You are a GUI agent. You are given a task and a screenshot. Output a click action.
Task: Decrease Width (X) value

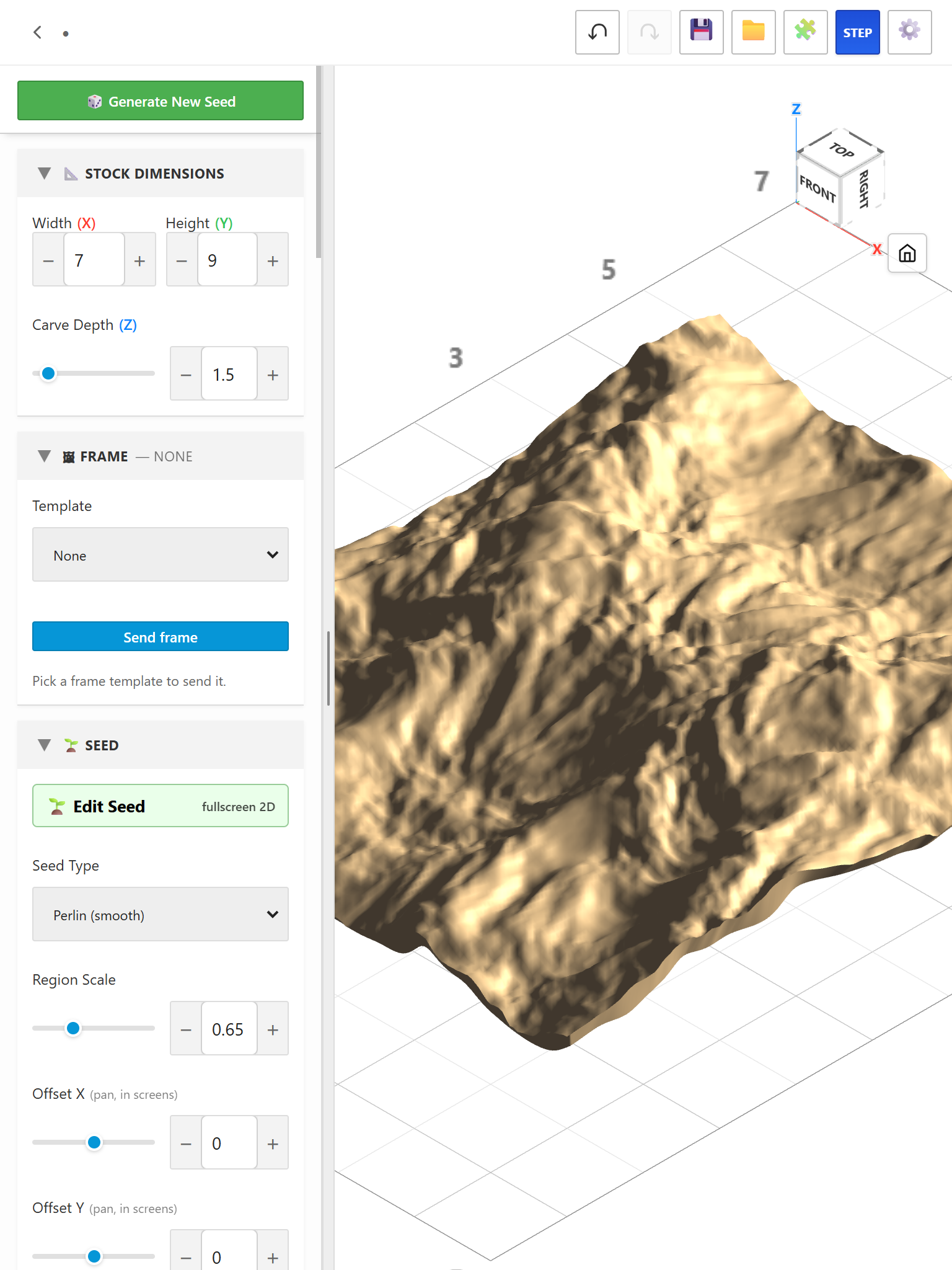(x=48, y=260)
